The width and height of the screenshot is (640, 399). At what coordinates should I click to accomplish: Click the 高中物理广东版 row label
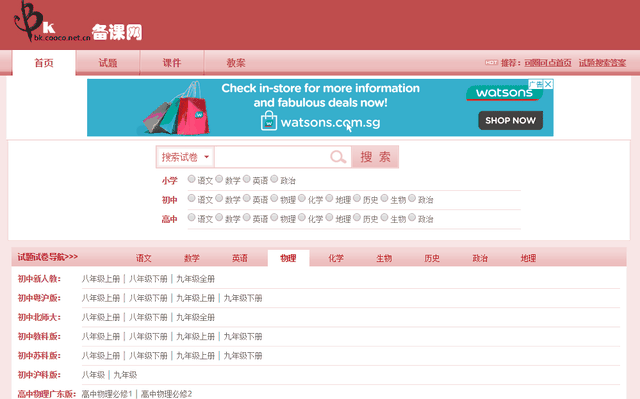47,394
